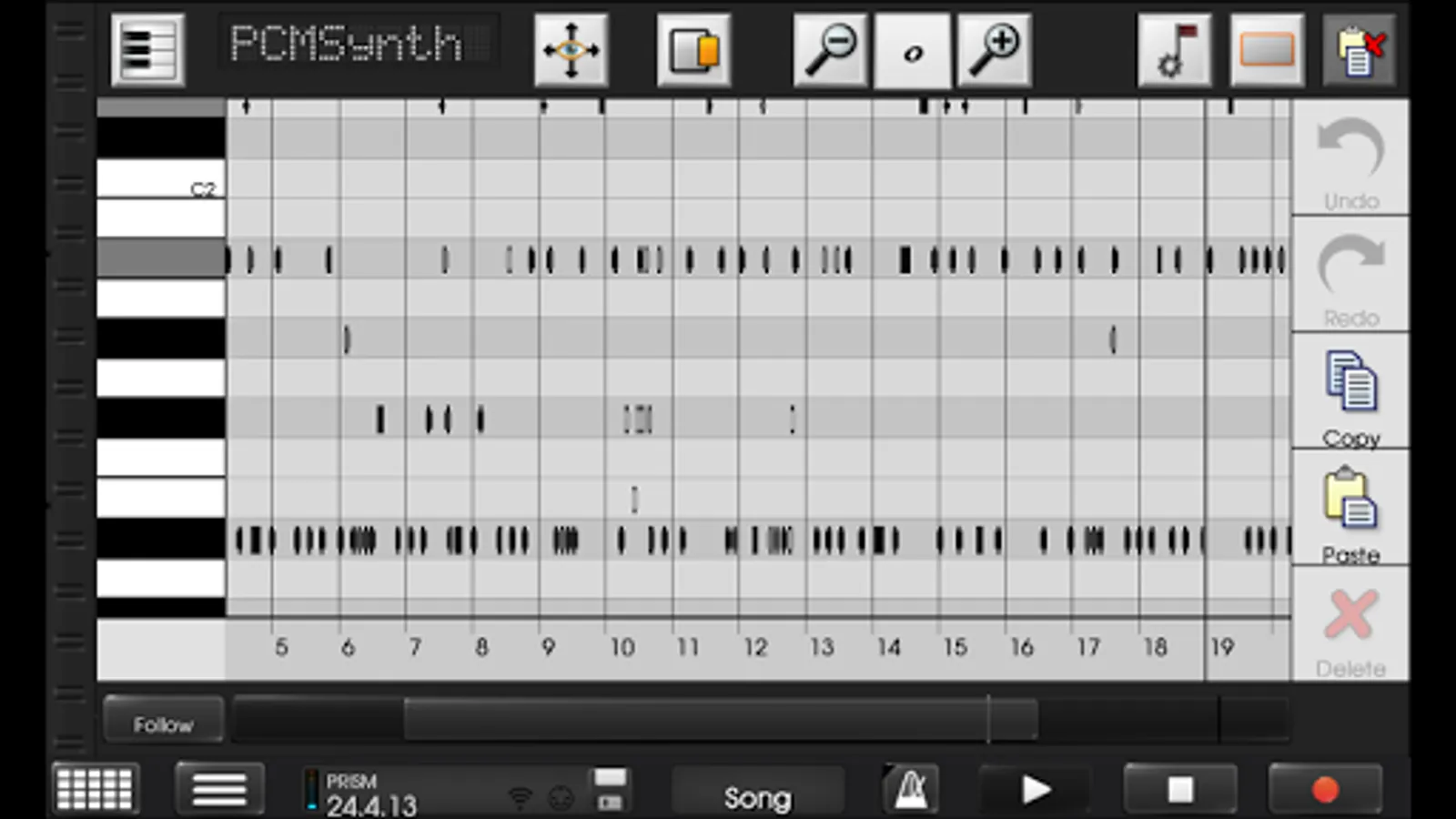The width and height of the screenshot is (1456, 819).
Task: Click the orange rectangle pattern icon
Action: tap(1267, 49)
